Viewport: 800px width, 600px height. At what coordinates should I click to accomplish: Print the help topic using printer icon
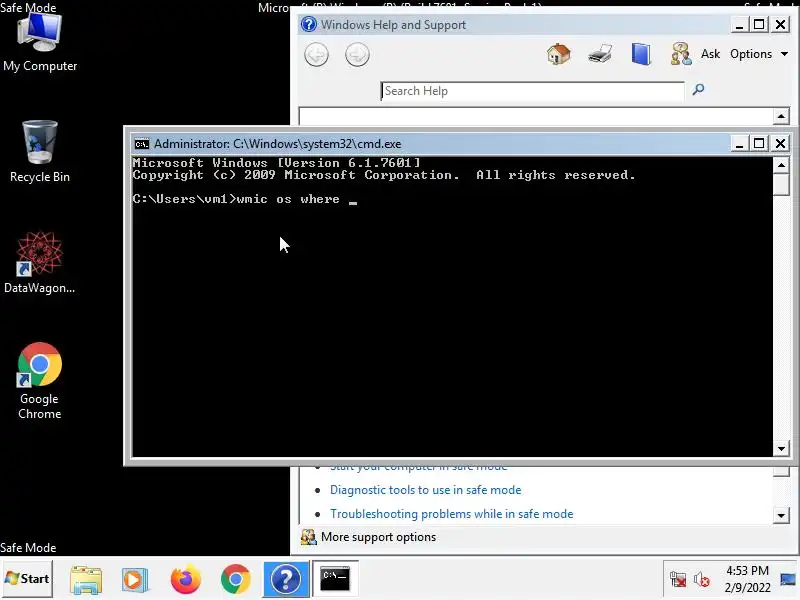(x=599, y=54)
